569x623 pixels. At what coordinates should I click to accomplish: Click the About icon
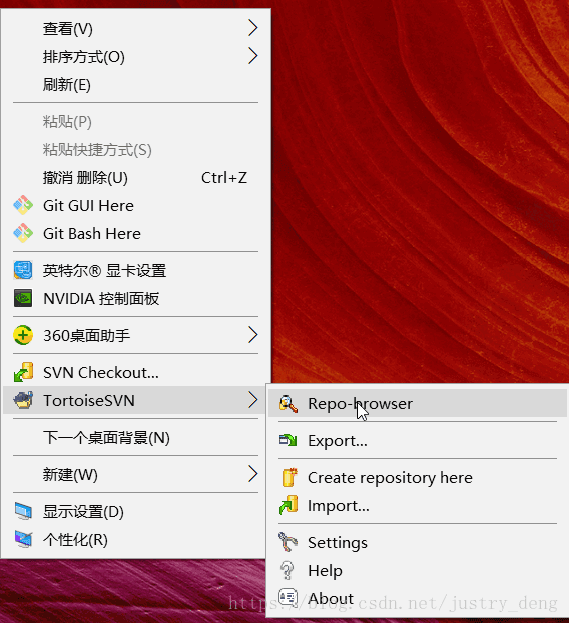[x=288, y=597]
